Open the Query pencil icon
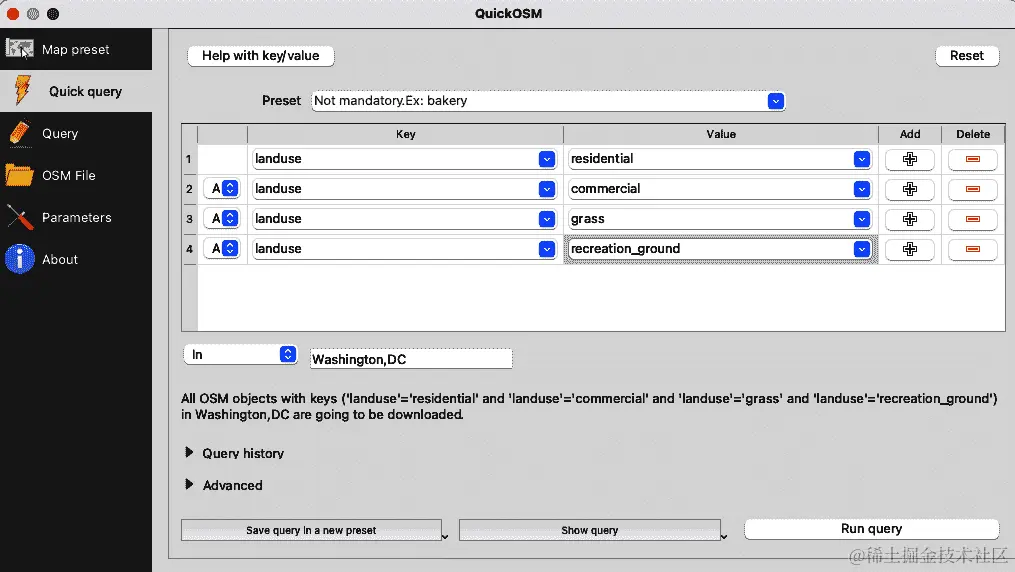 coord(20,133)
